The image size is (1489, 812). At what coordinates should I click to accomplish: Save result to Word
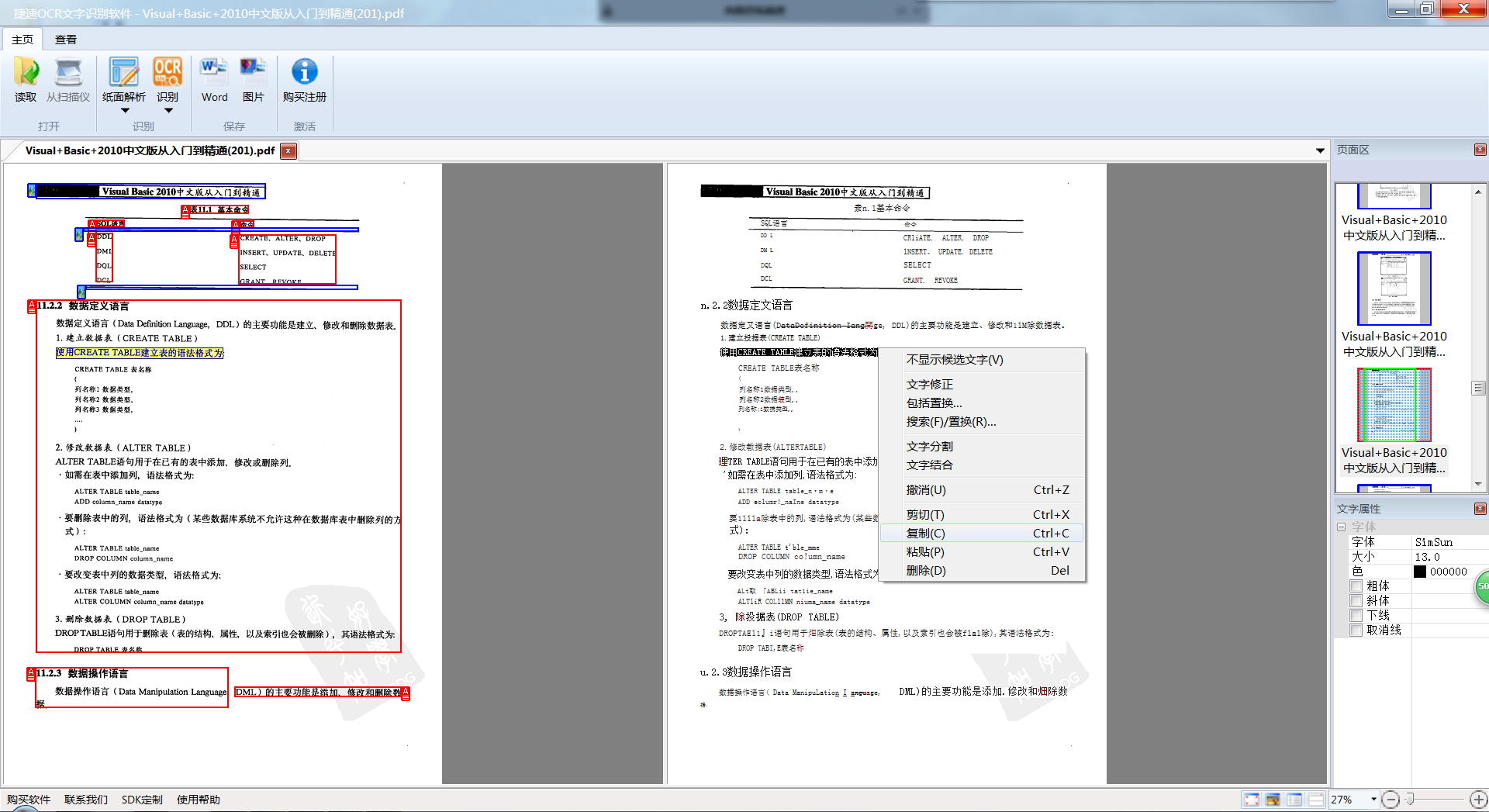[214, 79]
